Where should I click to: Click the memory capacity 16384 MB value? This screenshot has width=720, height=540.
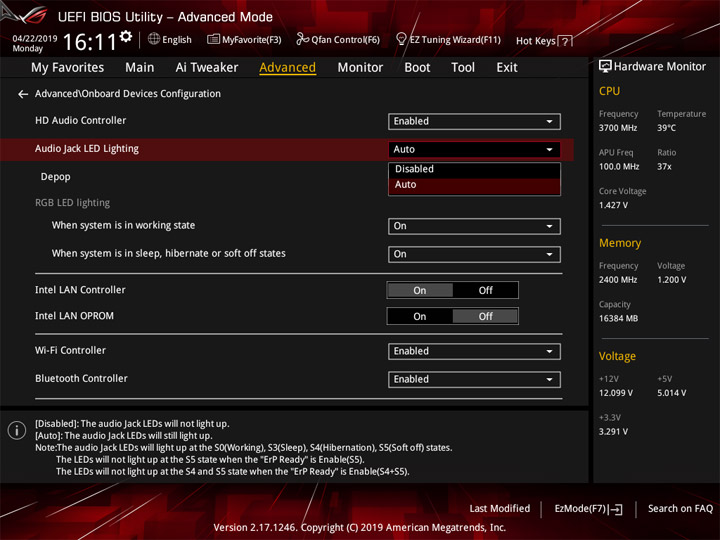click(x=618, y=319)
